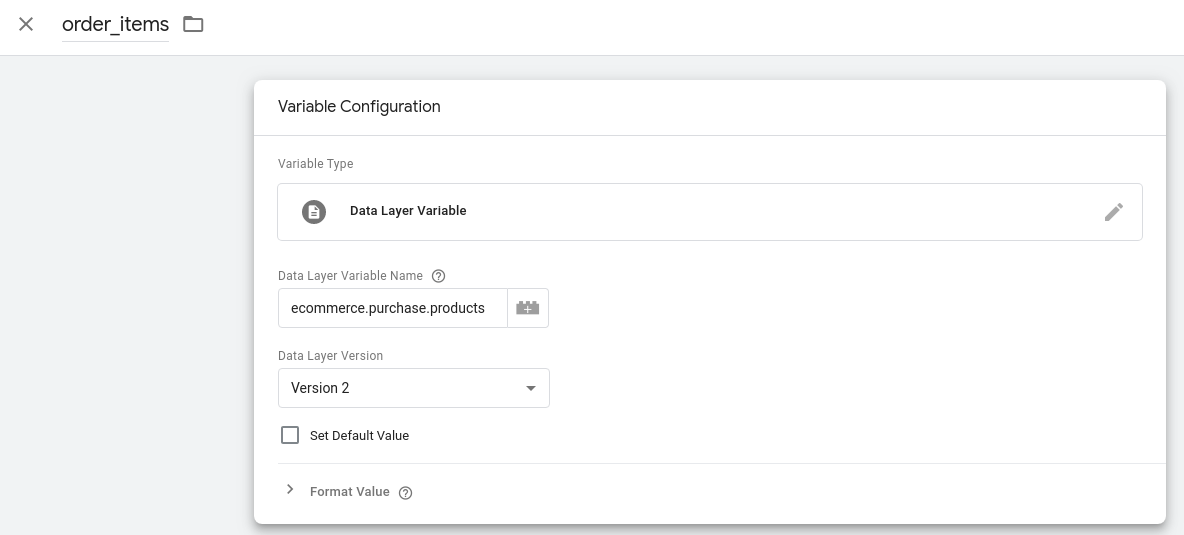1184x535 pixels.
Task: Open help for Data Layer Variable Name
Action: [x=438, y=276]
